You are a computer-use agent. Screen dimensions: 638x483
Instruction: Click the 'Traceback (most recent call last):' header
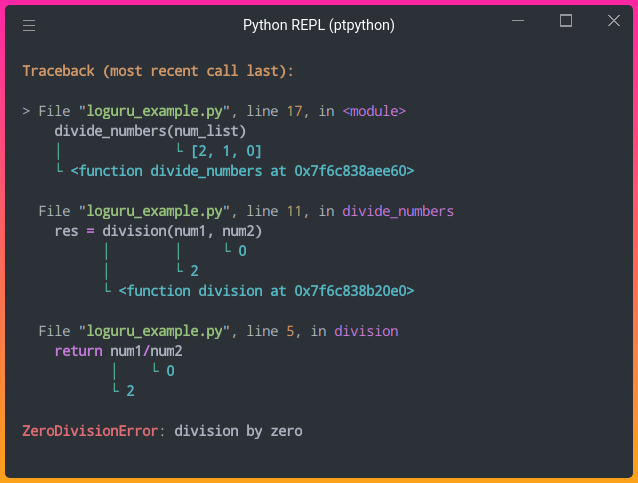pyautogui.click(x=158, y=71)
